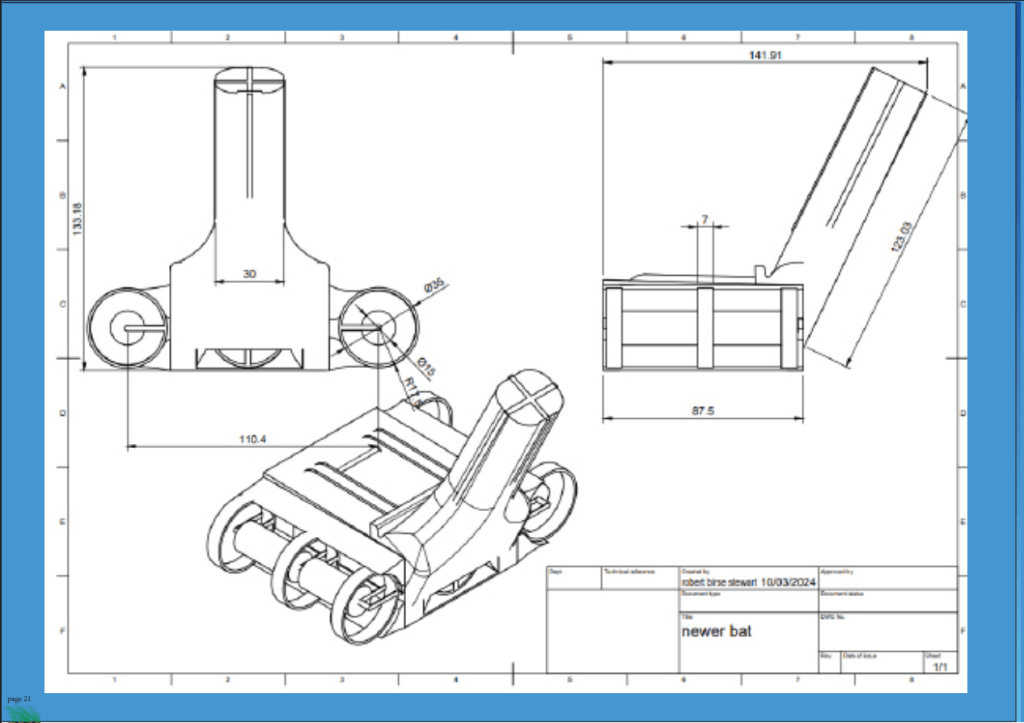Image resolution: width=1024 pixels, height=723 pixels.
Task: Select the Ø35 wheel diameter dimension
Action: click(x=434, y=286)
